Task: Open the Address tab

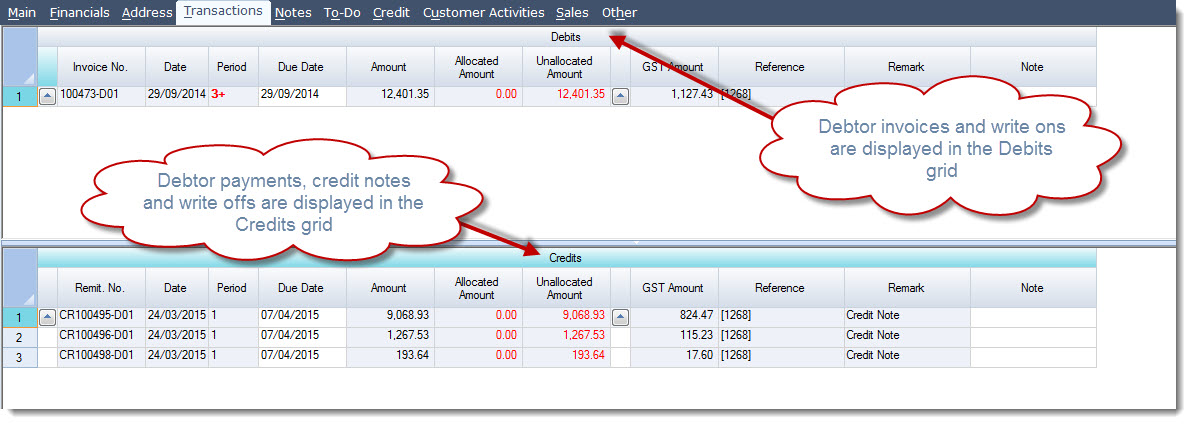Action: pyautogui.click(x=147, y=13)
